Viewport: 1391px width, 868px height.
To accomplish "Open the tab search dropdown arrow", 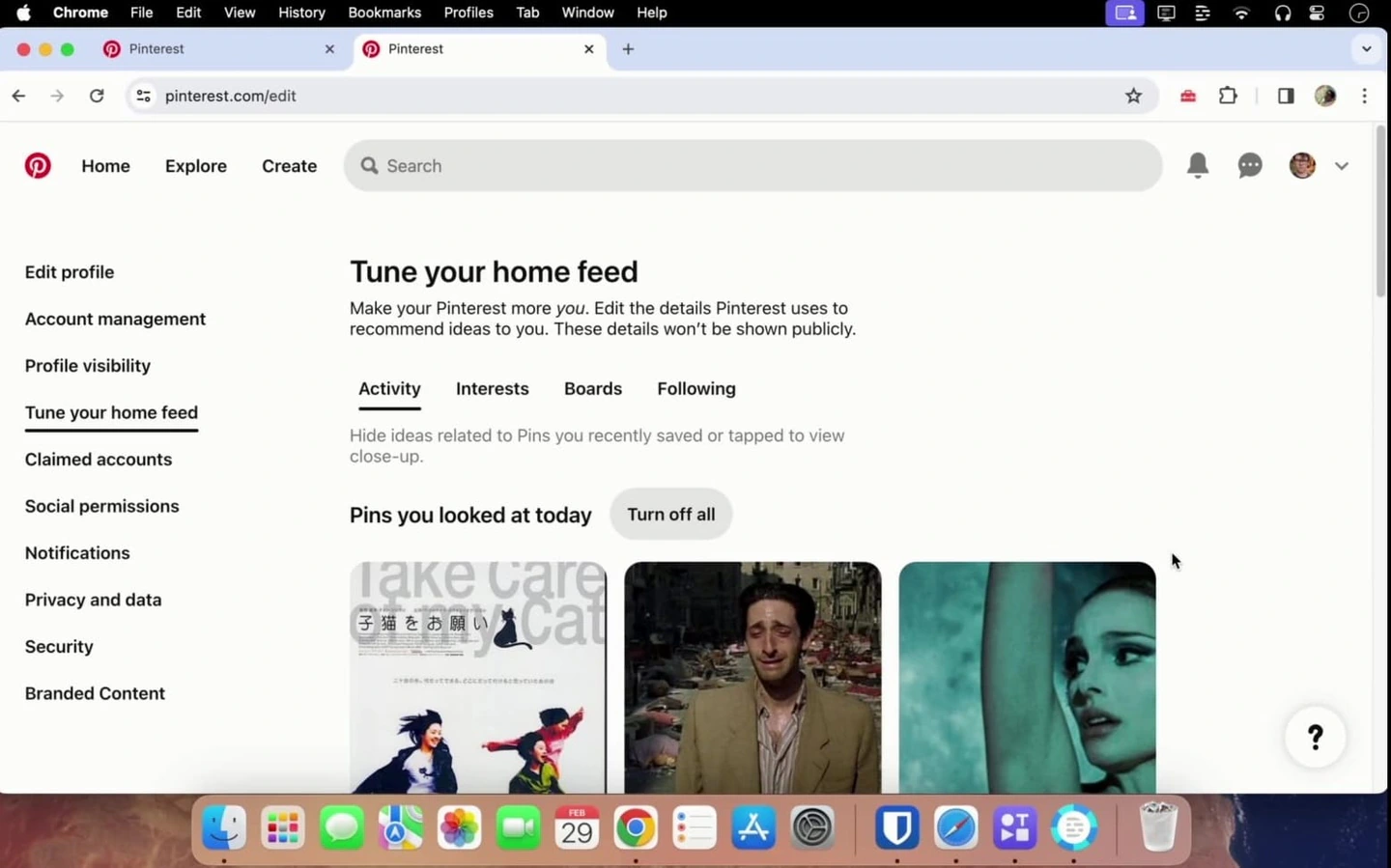I will (1366, 48).
